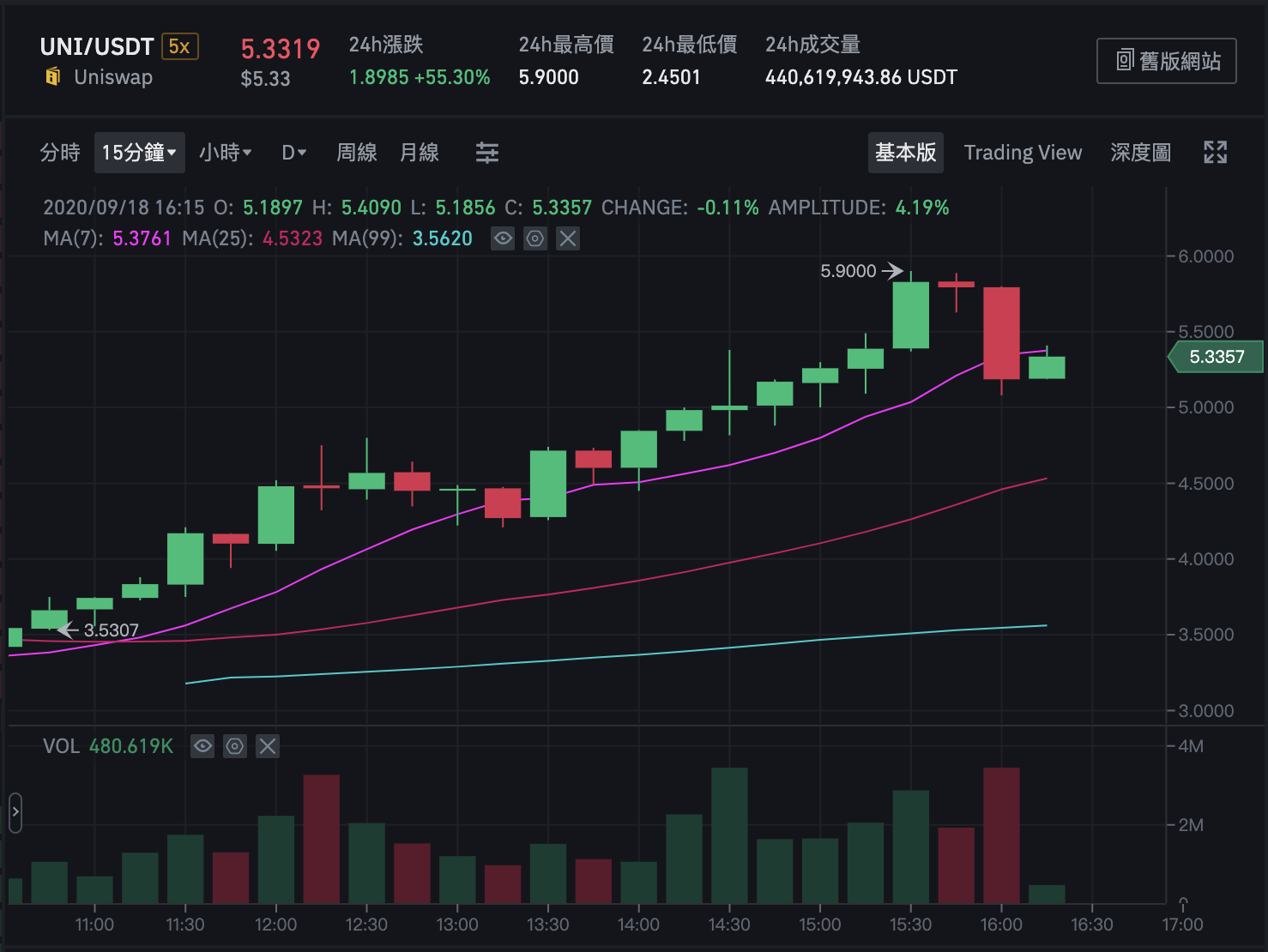Remove the VOL indicator
1268x952 pixels.
268,746
